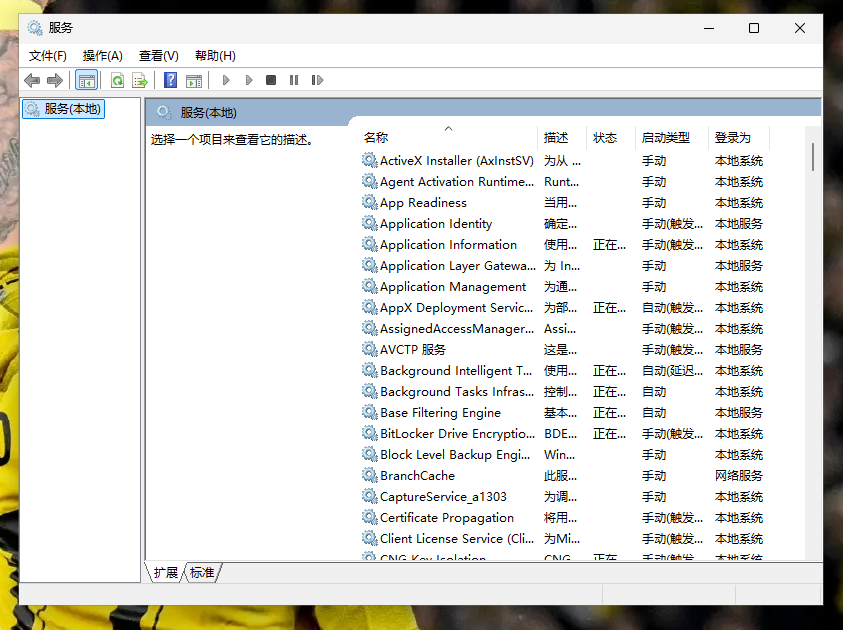843x630 pixels.
Task: Select the Certificate Propagation service
Action: [x=565, y=517]
